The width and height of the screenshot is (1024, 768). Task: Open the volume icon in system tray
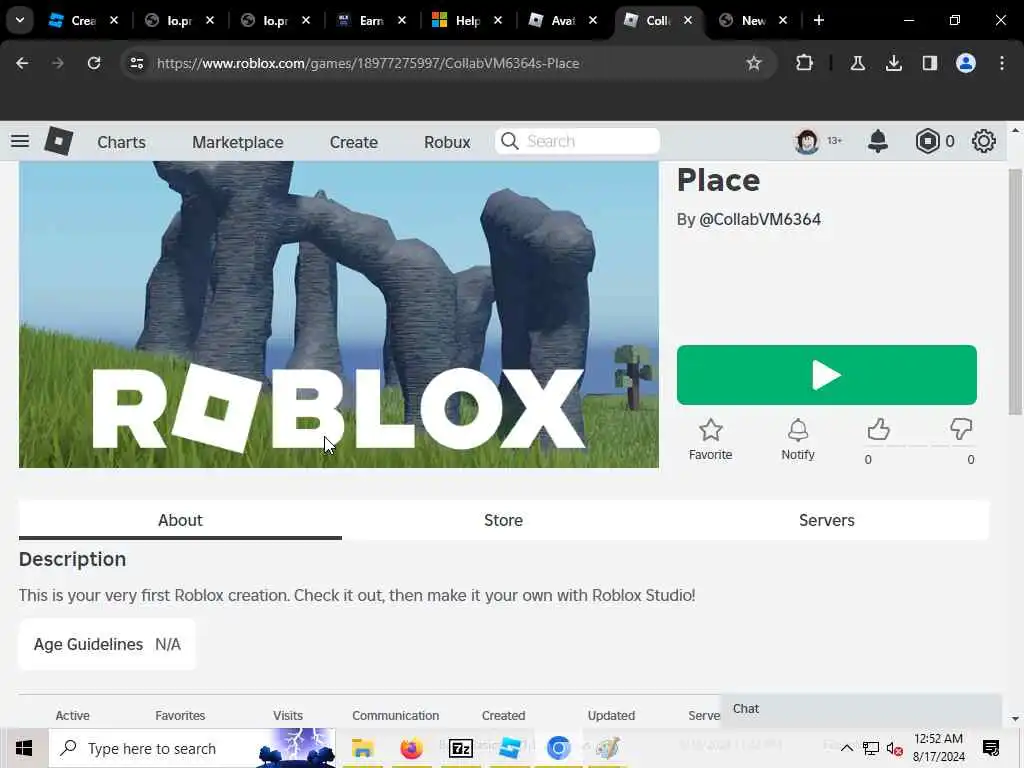[894, 748]
